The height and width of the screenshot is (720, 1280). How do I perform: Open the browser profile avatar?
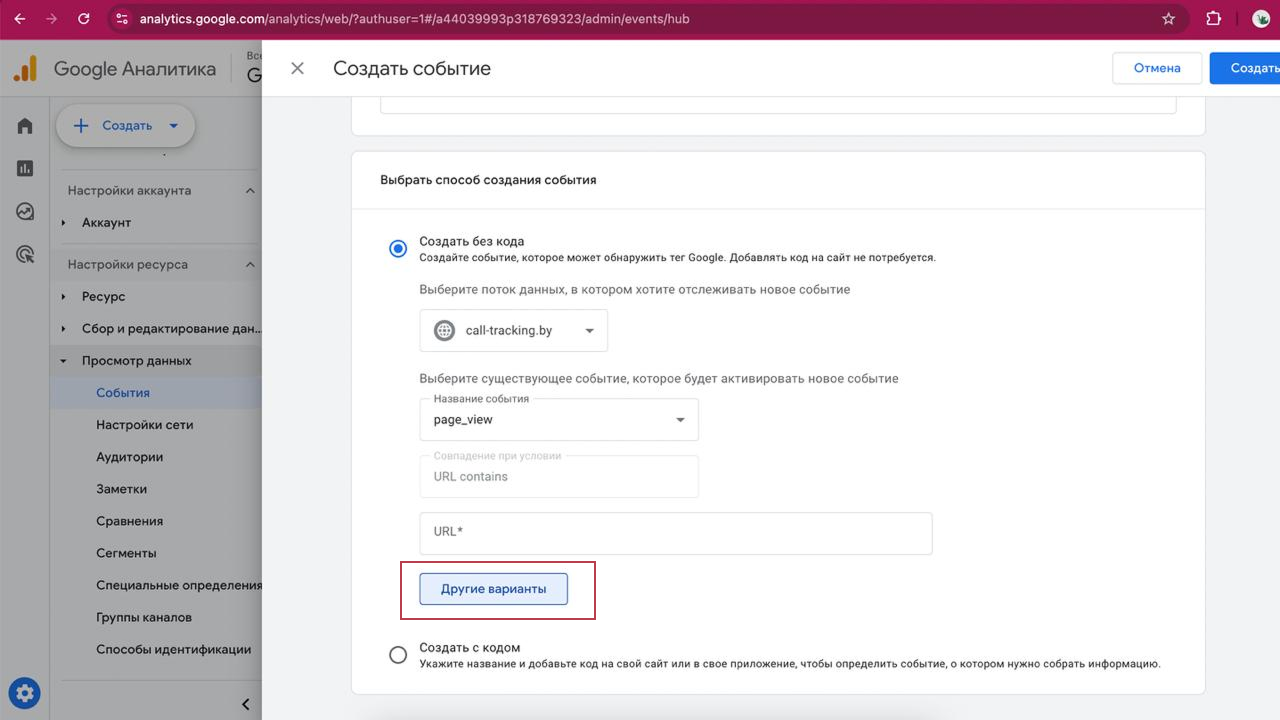pyautogui.click(x=1261, y=19)
